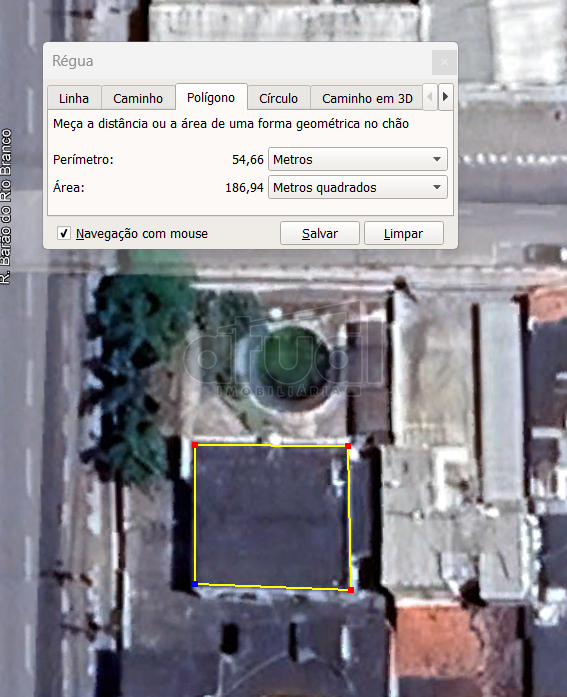This screenshot has width=567, height=697.
Task: Select the Polígono tab
Action: [x=211, y=97]
